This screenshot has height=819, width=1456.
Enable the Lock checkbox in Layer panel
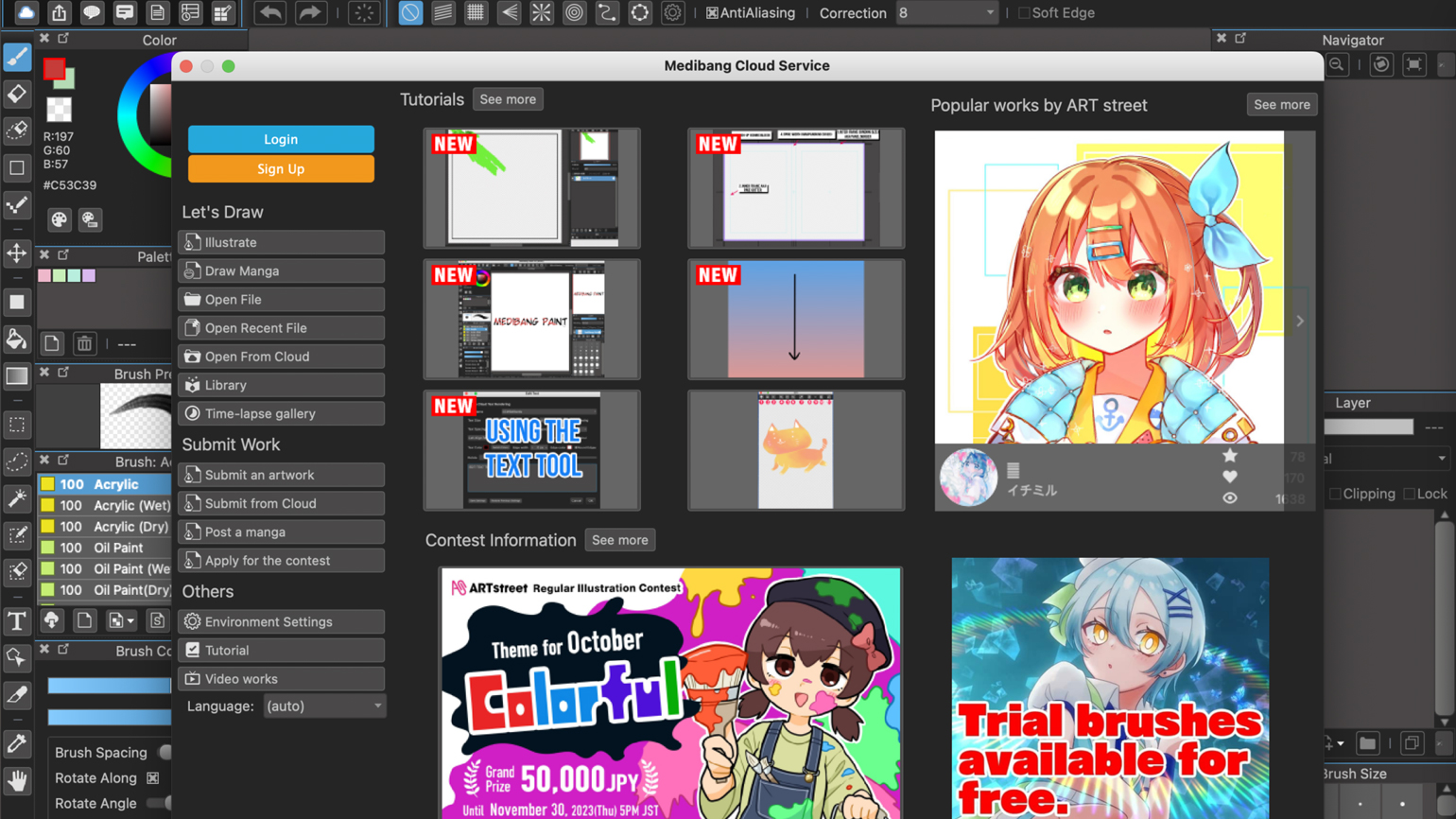pos(1409,494)
